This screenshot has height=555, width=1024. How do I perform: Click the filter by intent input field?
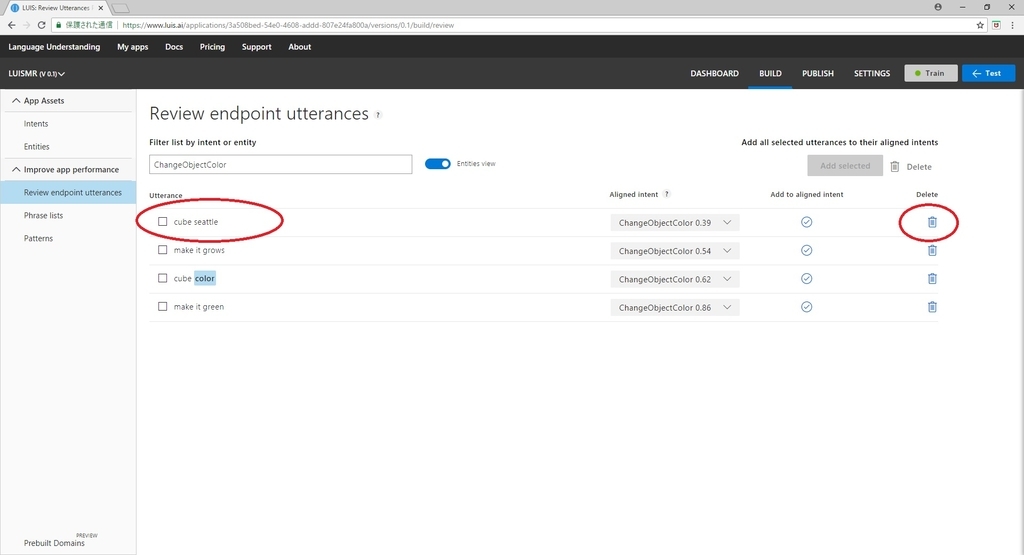click(280, 165)
